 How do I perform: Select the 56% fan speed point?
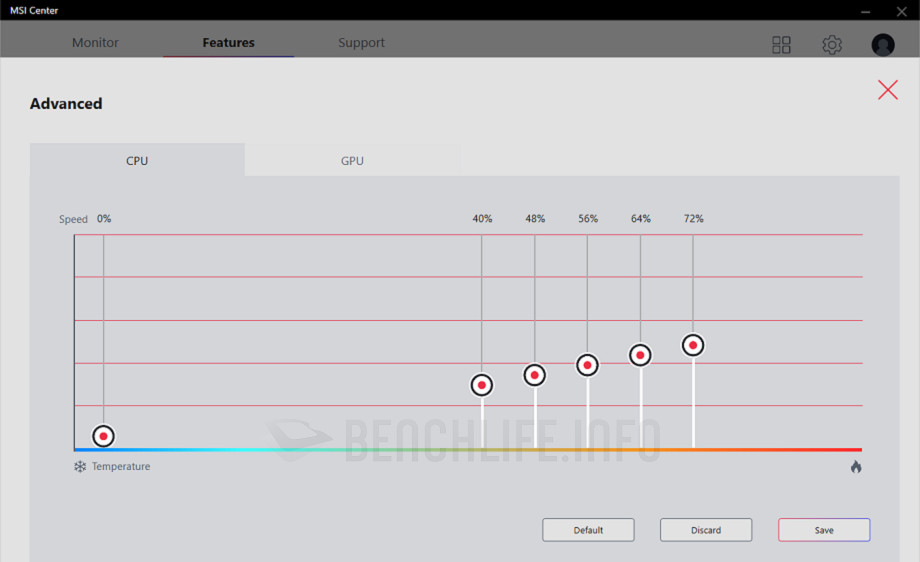click(x=587, y=365)
